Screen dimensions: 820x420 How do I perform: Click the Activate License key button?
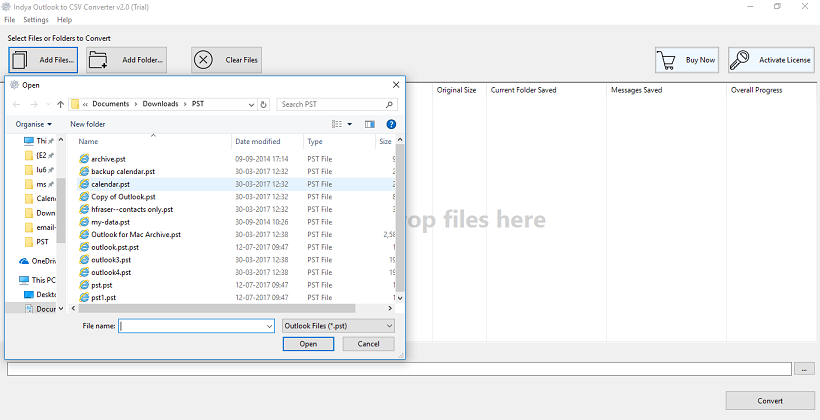point(771,60)
